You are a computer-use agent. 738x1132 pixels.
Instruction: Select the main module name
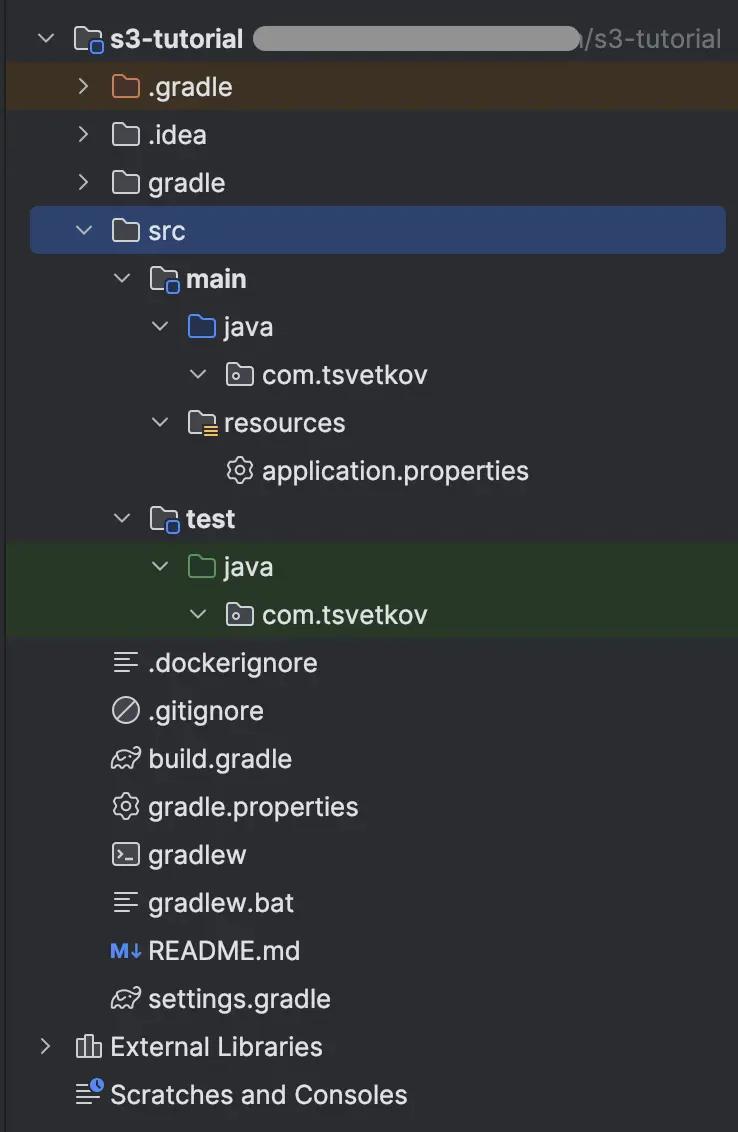coord(216,279)
